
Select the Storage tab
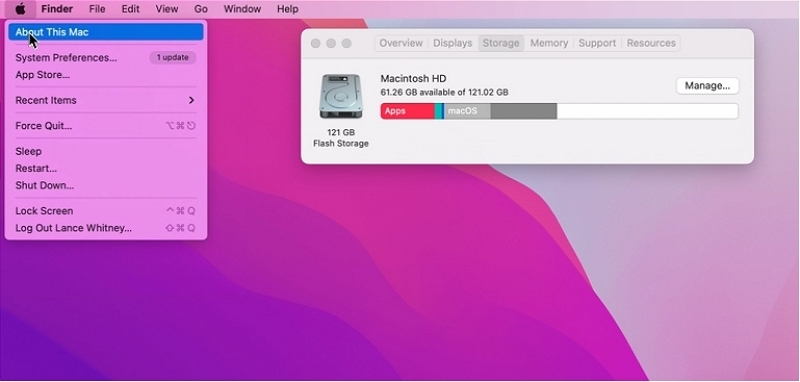(x=501, y=43)
